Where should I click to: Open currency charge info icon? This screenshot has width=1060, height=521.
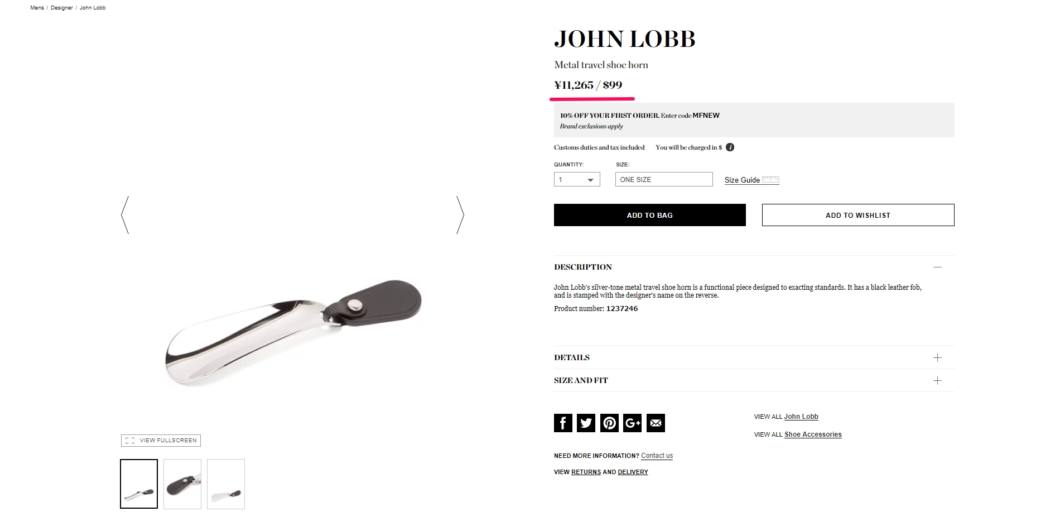(730, 147)
